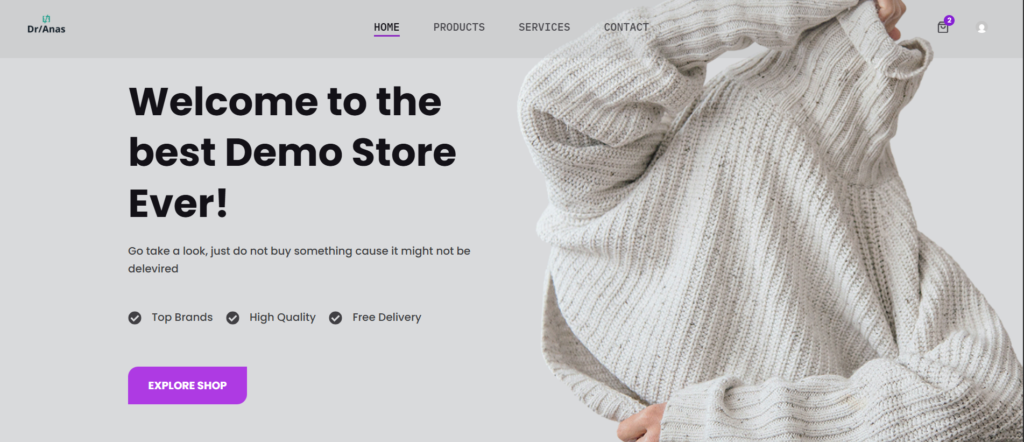Click the green logo icon above Dr/Anas
Viewport: 1024px width, 442px height.
point(46,19)
